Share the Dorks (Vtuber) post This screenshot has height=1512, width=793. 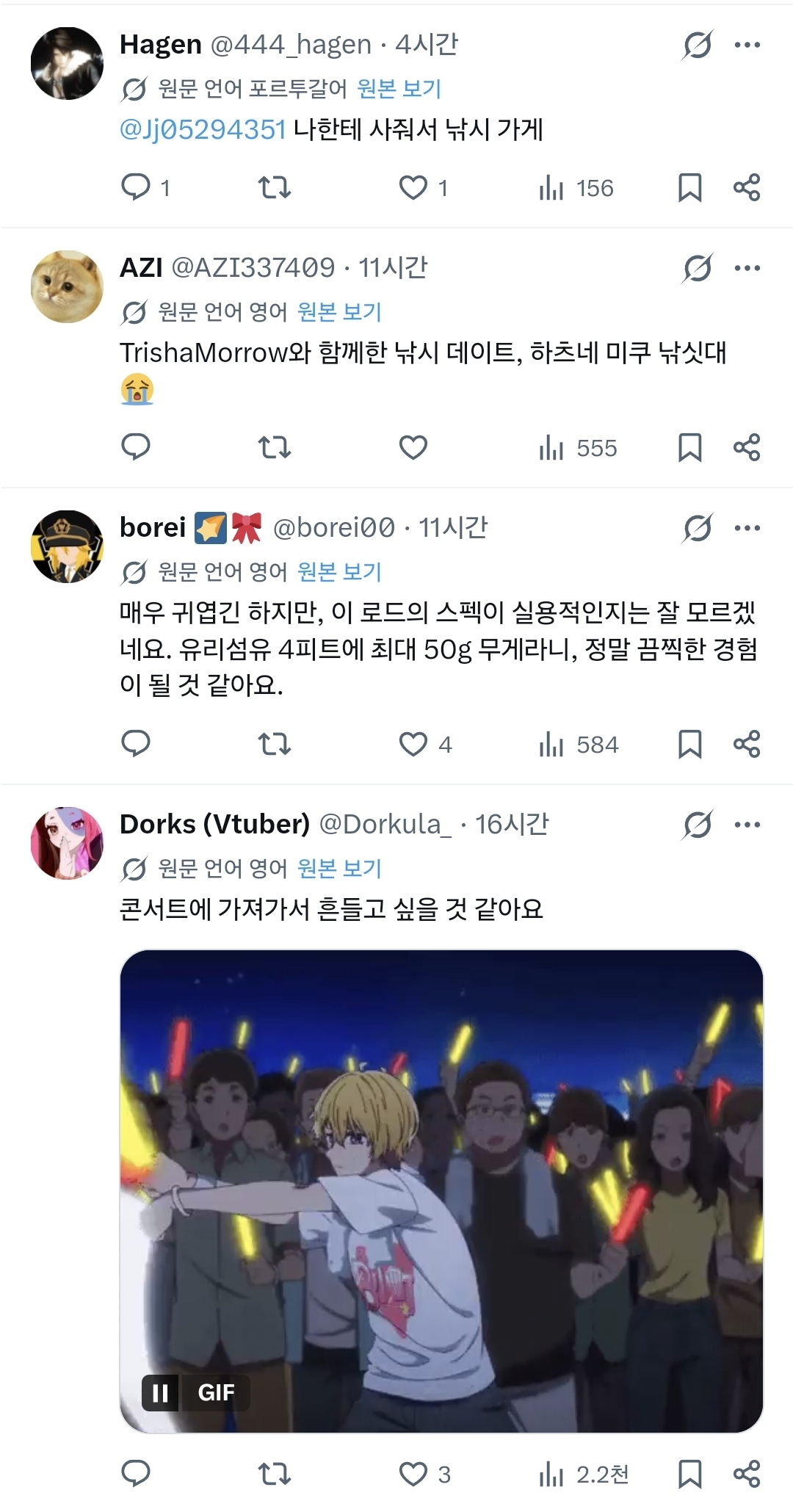click(x=747, y=1474)
